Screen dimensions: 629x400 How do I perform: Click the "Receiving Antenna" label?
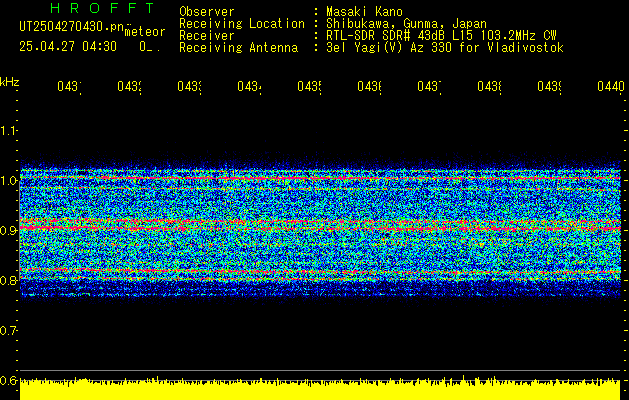[x=239, y=48]
